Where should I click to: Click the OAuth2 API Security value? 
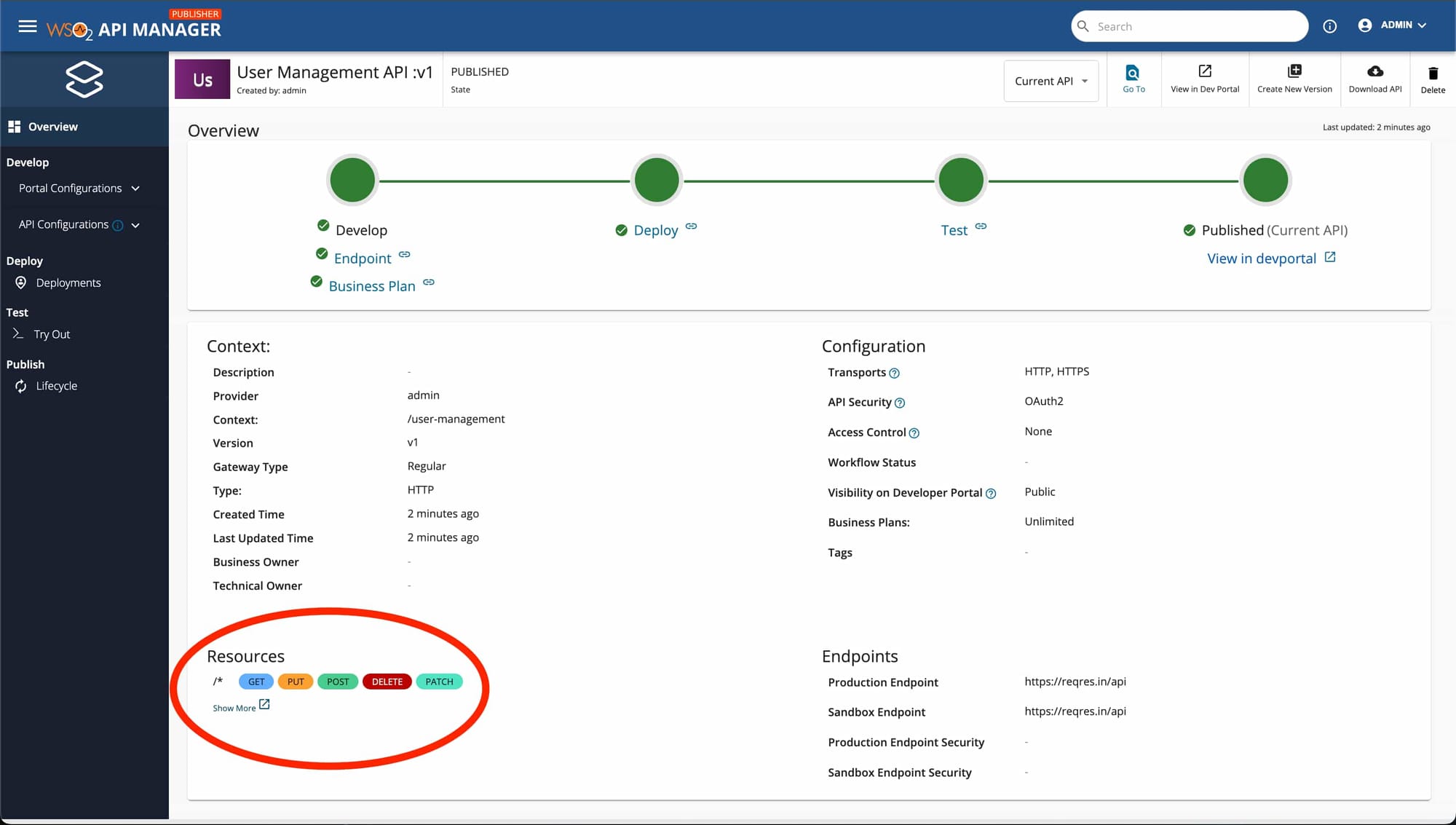1044,401
